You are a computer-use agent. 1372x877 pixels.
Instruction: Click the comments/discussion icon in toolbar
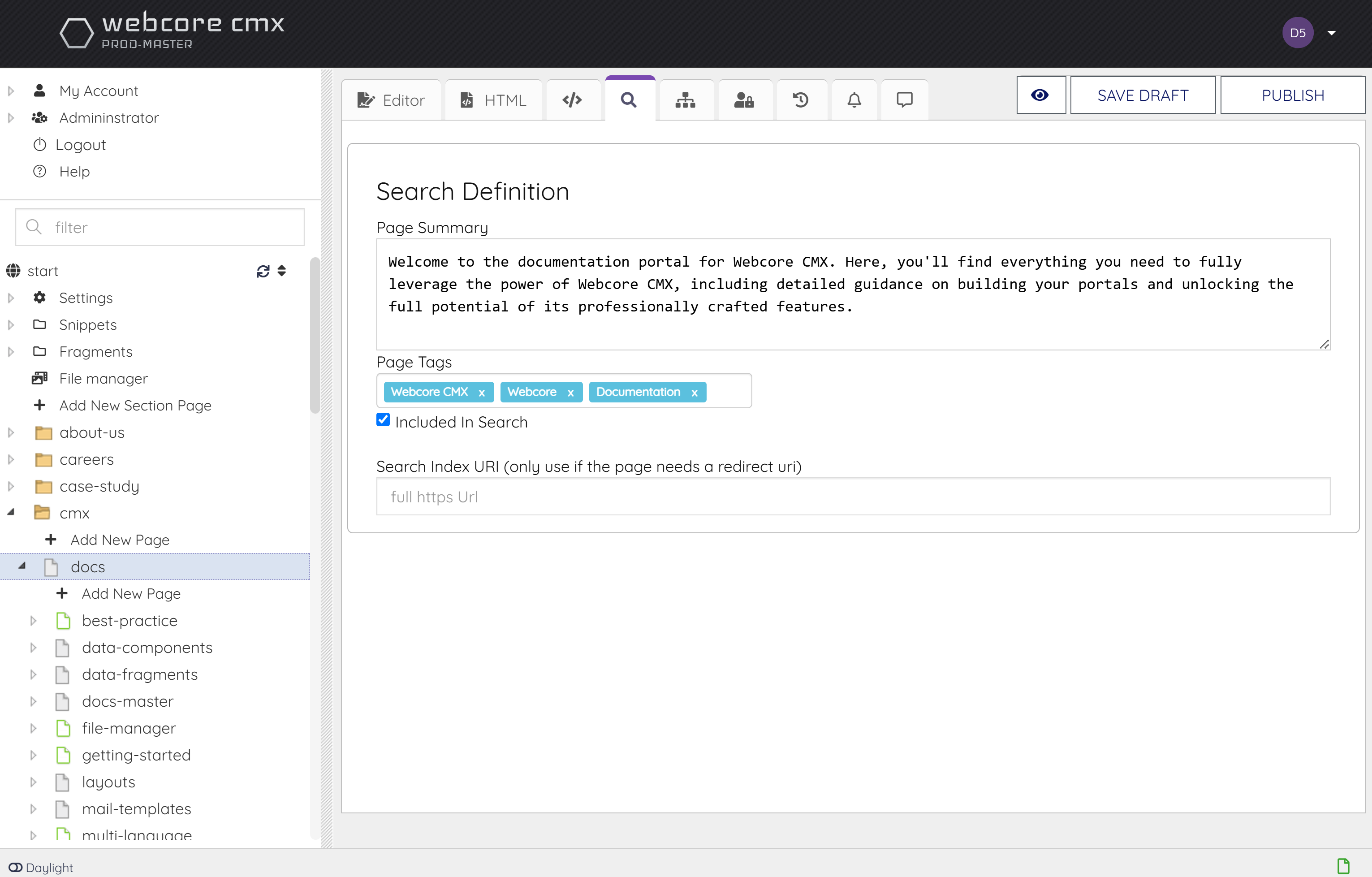(x=905, y=100)
